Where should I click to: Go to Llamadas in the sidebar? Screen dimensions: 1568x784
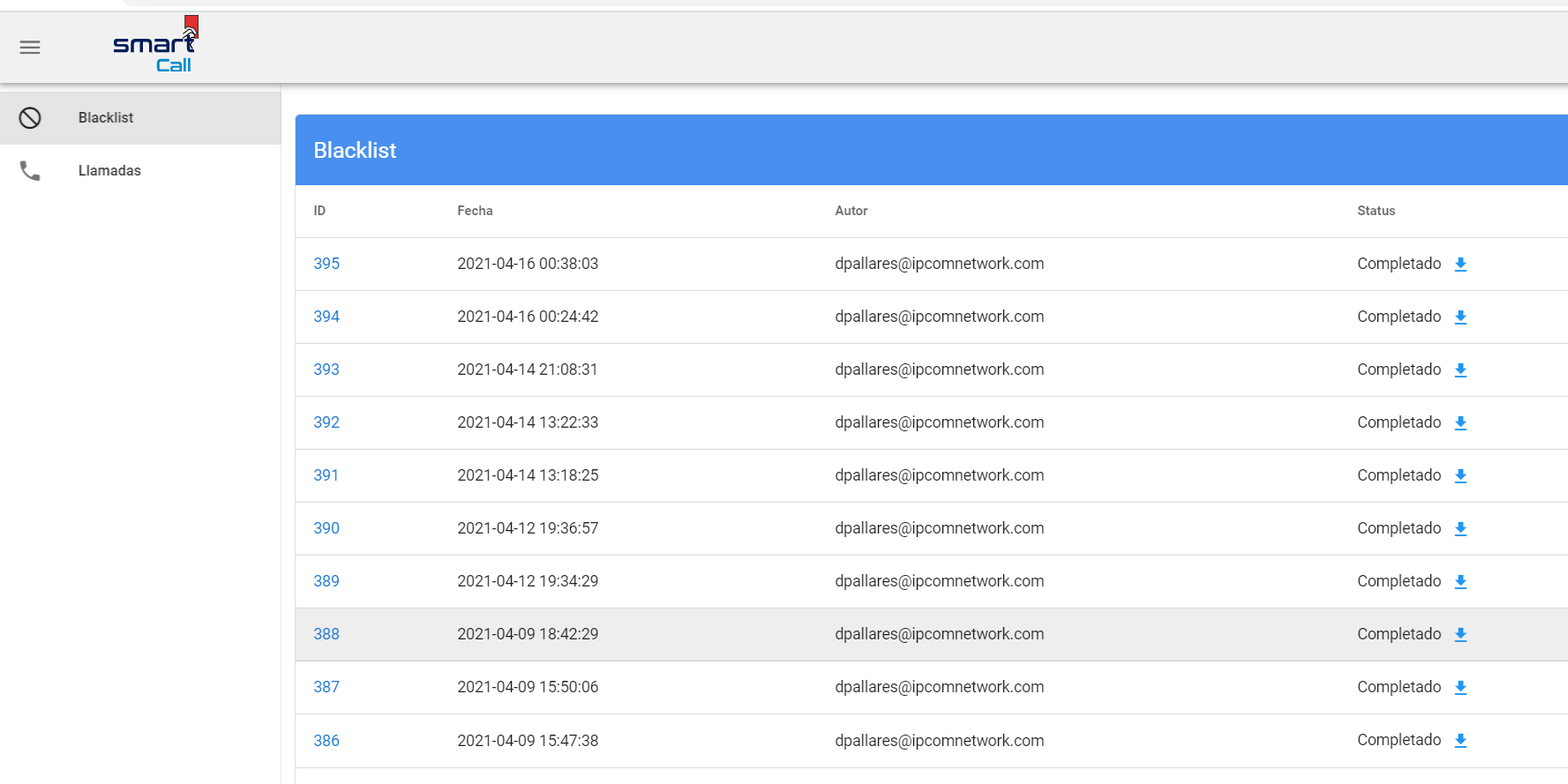[109, 171]
